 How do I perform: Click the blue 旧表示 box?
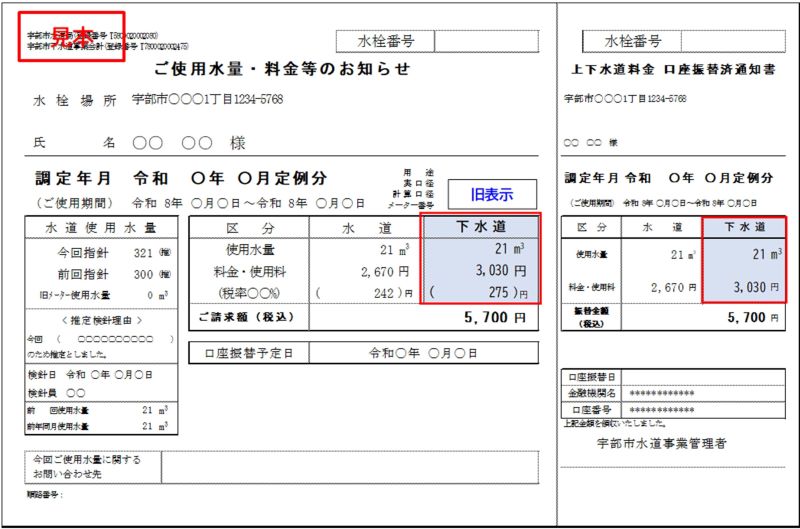(492, 194)
